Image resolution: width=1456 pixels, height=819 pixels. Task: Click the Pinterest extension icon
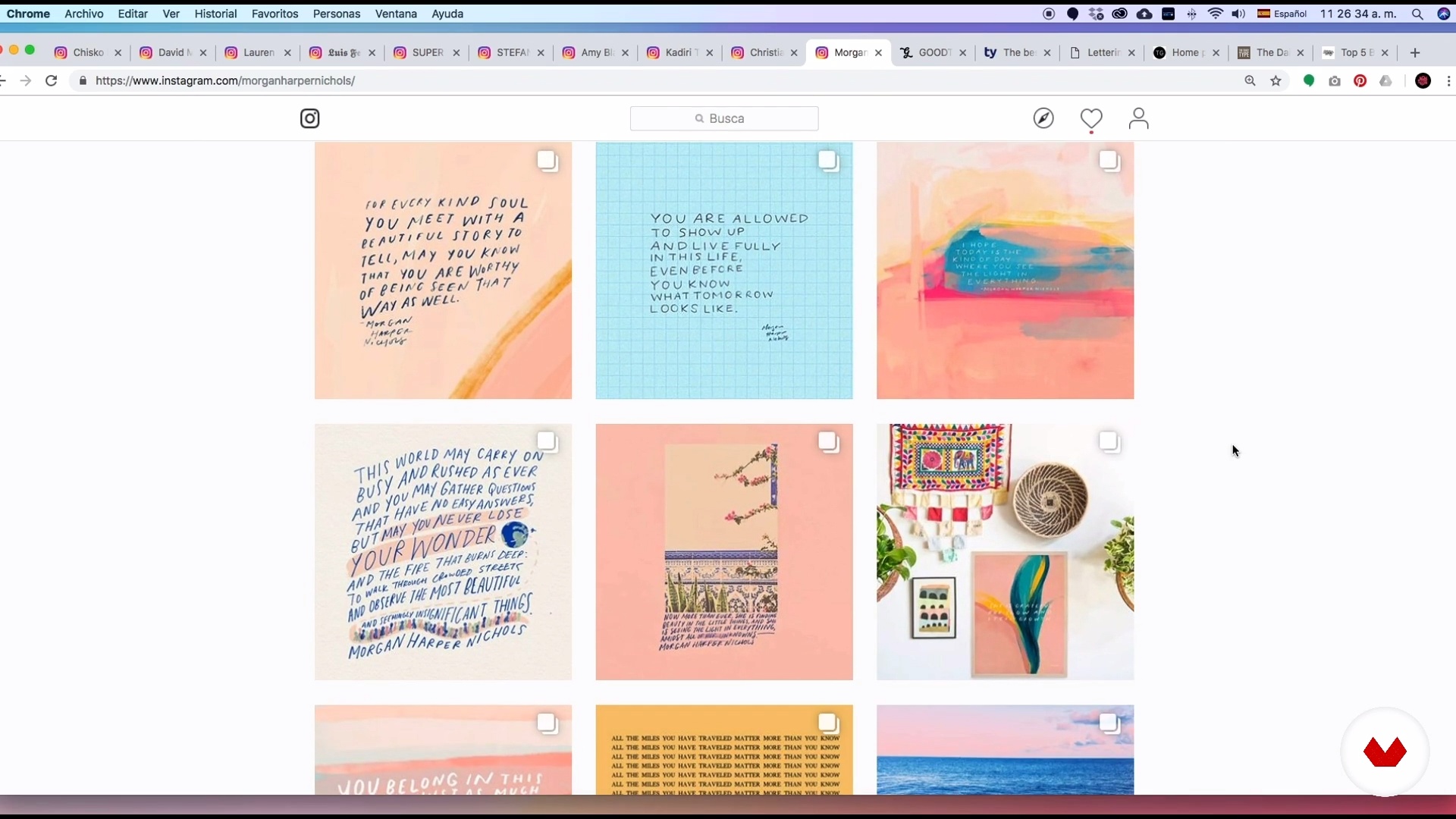point(1360,80)
